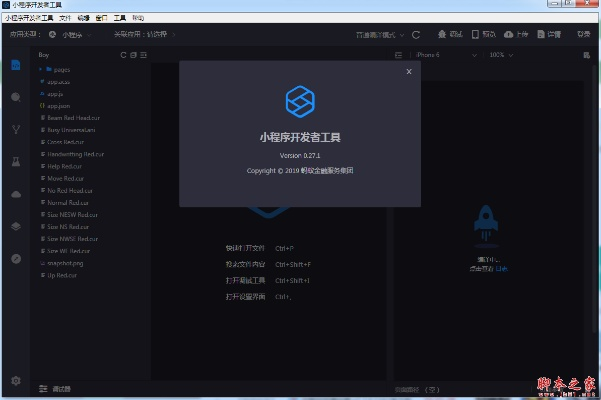The width and height of the screenshot is (601, 400).
Task: Open the file explorer sidebar icon
Action: (x=16, y=65)
